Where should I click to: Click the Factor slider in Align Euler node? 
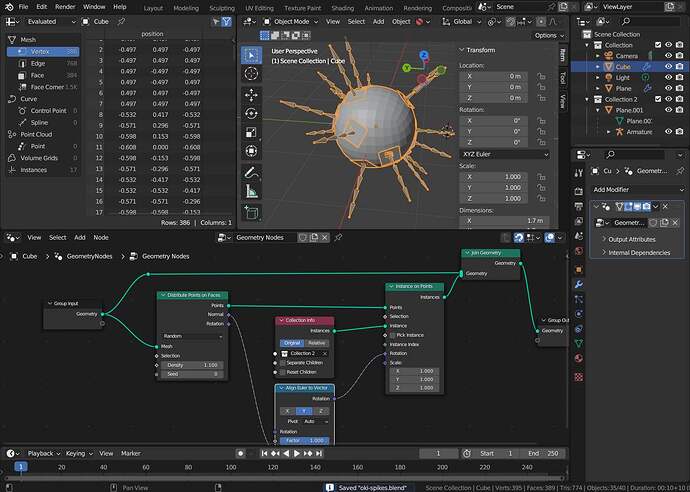click(304, 441)
